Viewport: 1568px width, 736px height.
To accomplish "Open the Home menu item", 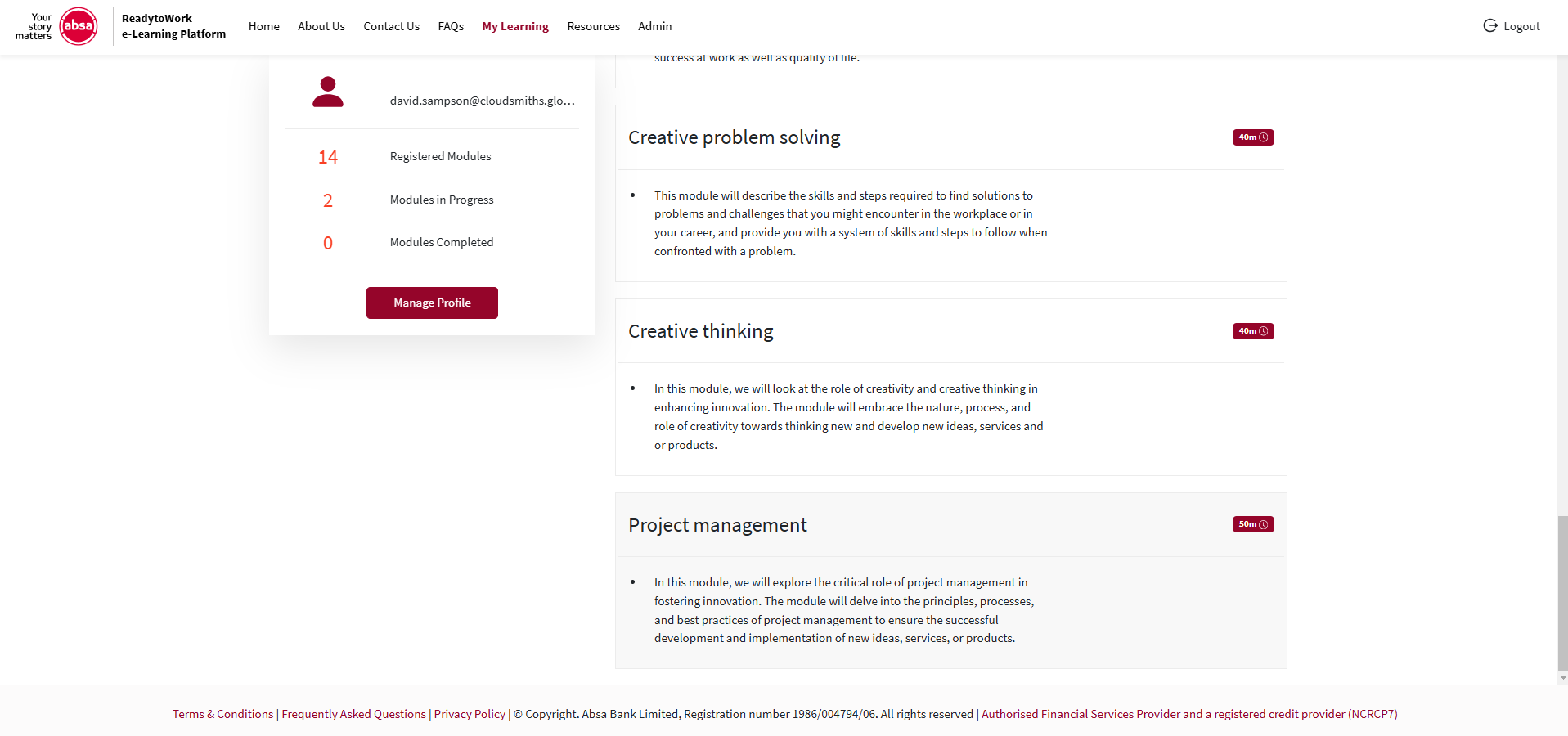I will tap(264, 26).
